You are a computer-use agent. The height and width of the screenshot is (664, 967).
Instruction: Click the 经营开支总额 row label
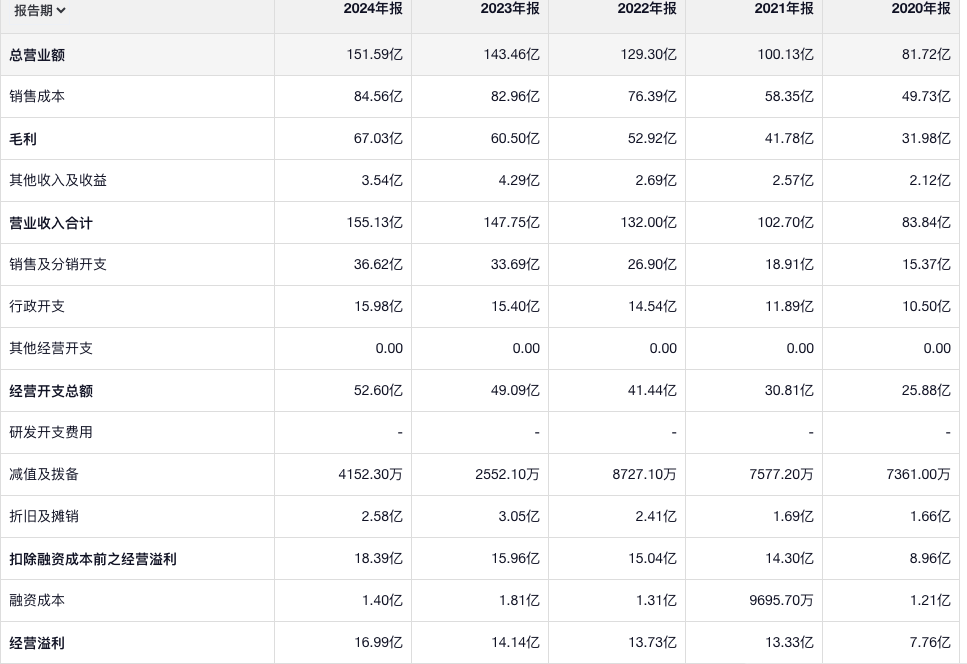click(x=51, y=391)
